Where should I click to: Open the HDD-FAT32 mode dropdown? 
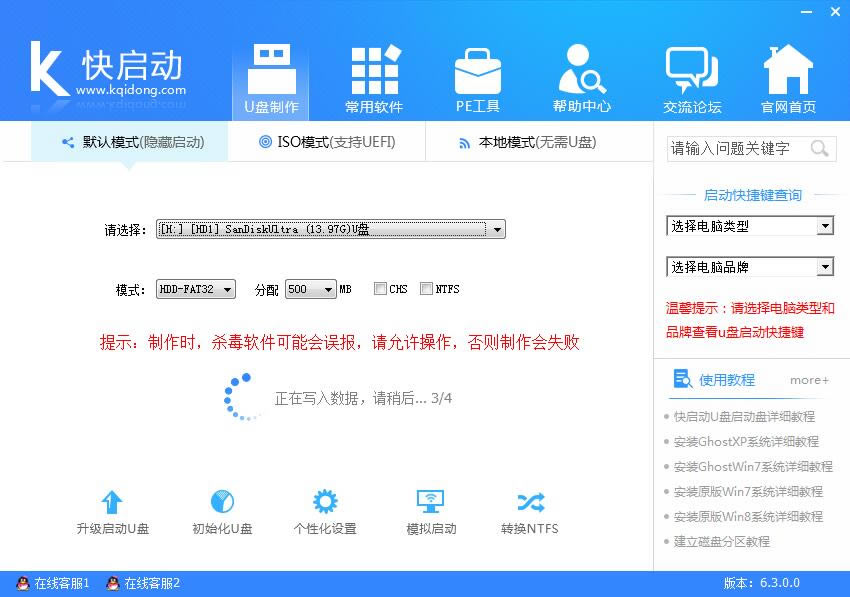[x=196, y=289]
